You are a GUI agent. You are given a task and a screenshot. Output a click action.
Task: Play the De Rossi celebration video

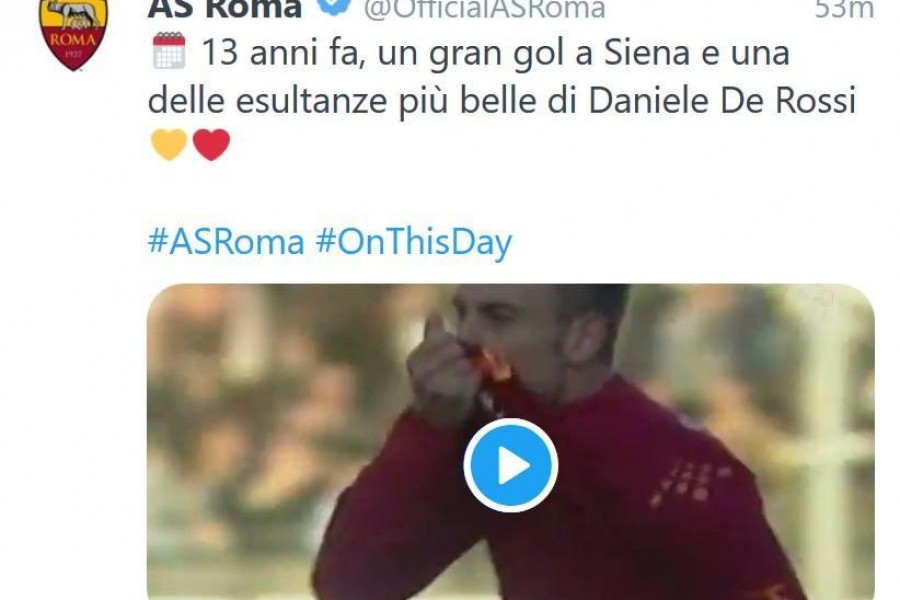point(510,465)
